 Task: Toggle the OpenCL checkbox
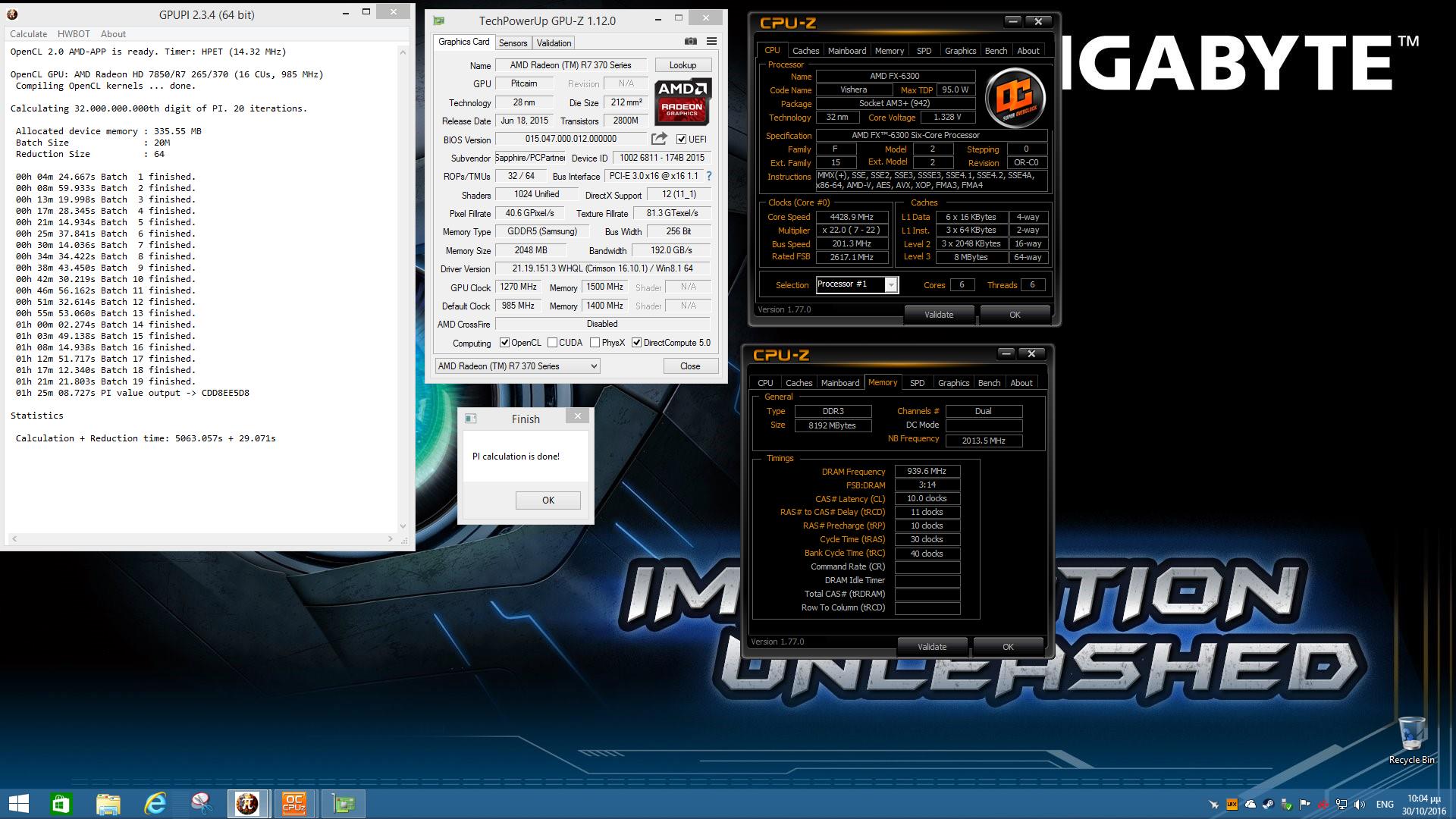click(504, 343)
